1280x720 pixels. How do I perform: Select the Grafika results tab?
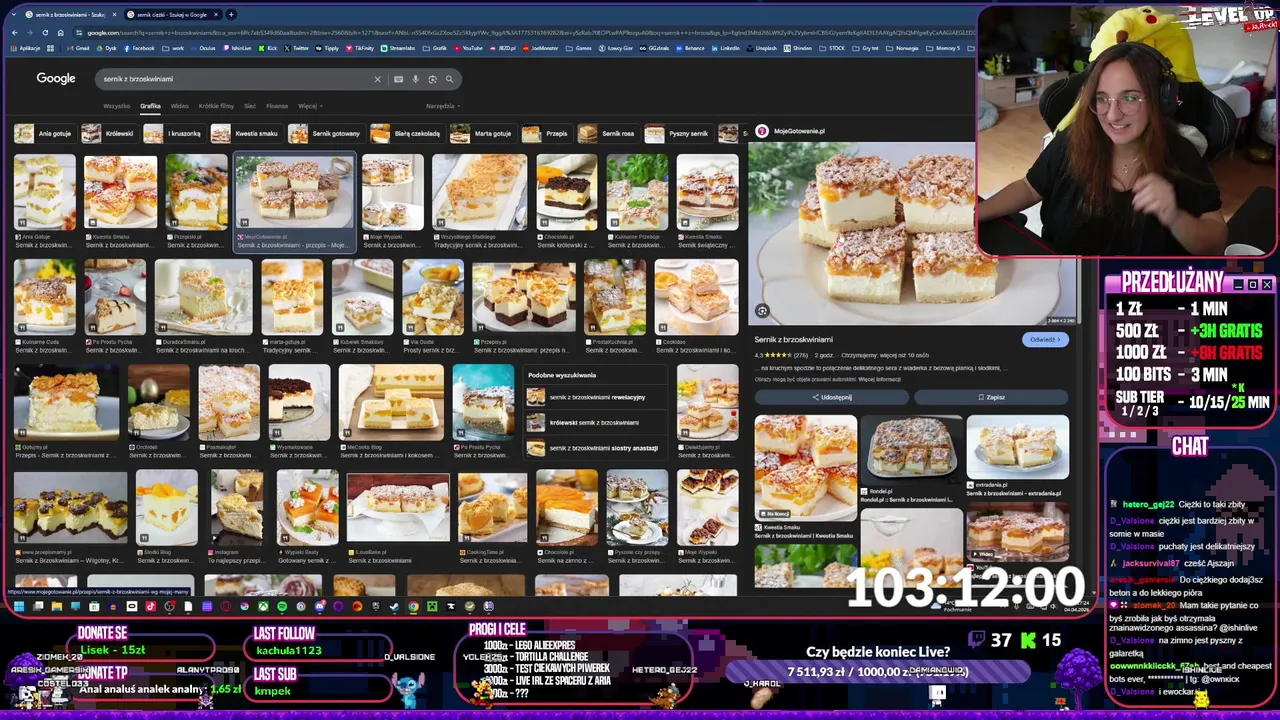click(150, 106)
